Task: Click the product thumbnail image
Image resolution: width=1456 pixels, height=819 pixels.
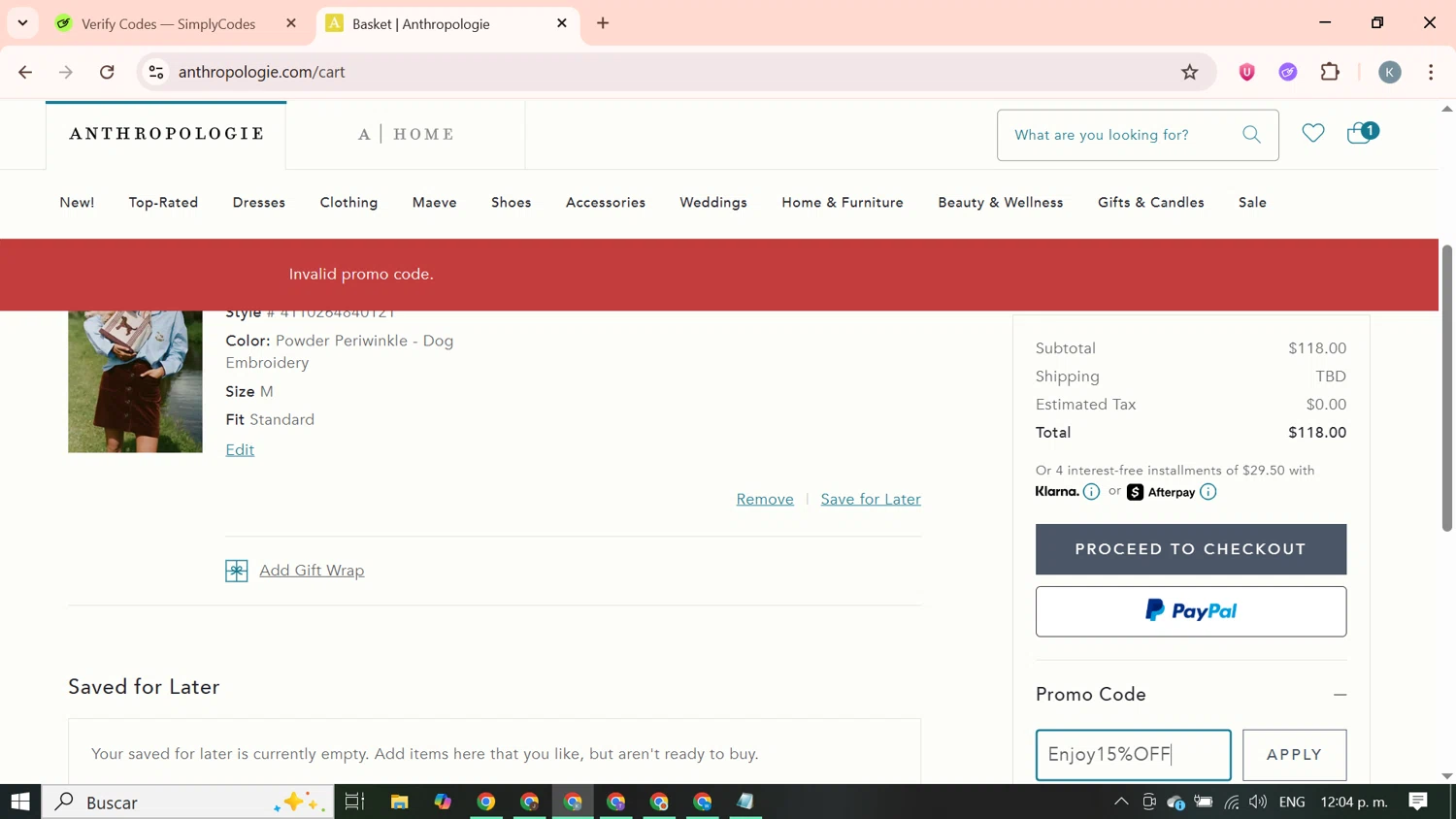Action: (135, 381)
